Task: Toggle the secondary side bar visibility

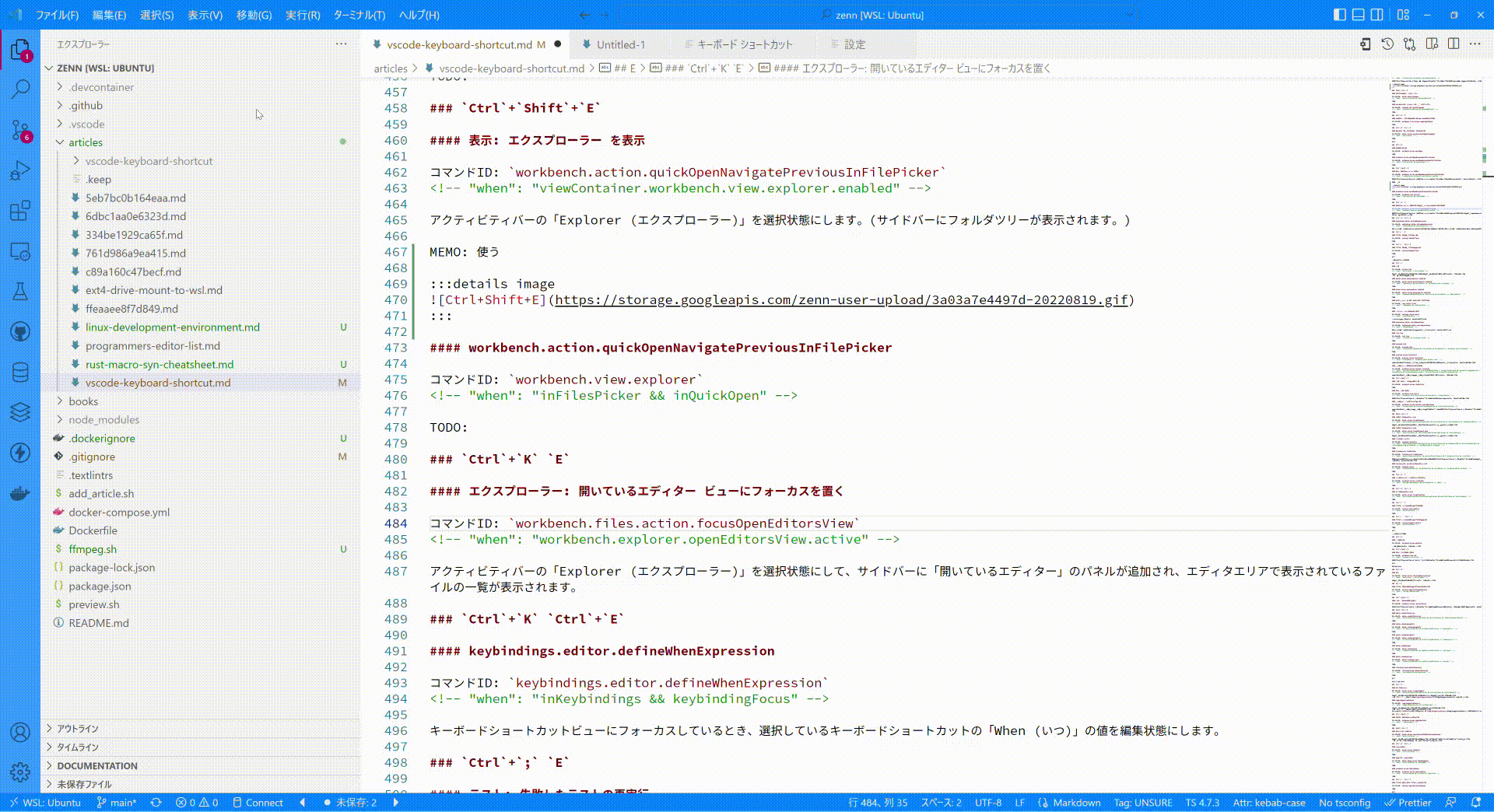Action: point(1377,15)
